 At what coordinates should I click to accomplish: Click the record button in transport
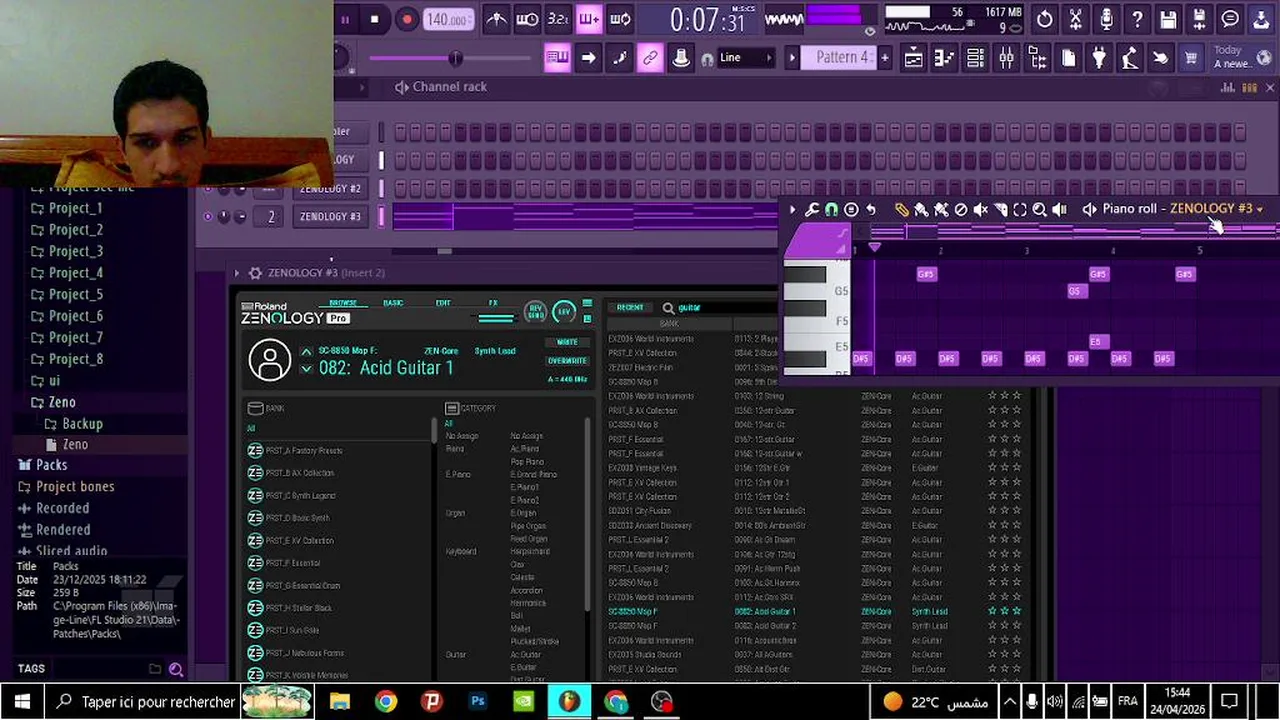[406, 19]
